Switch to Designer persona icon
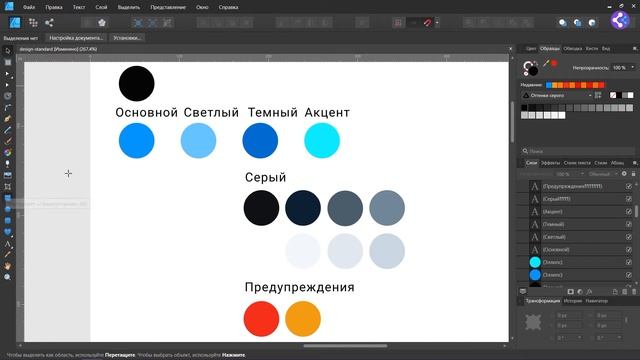This screenshot has width=640, height=360. (15, 22)
